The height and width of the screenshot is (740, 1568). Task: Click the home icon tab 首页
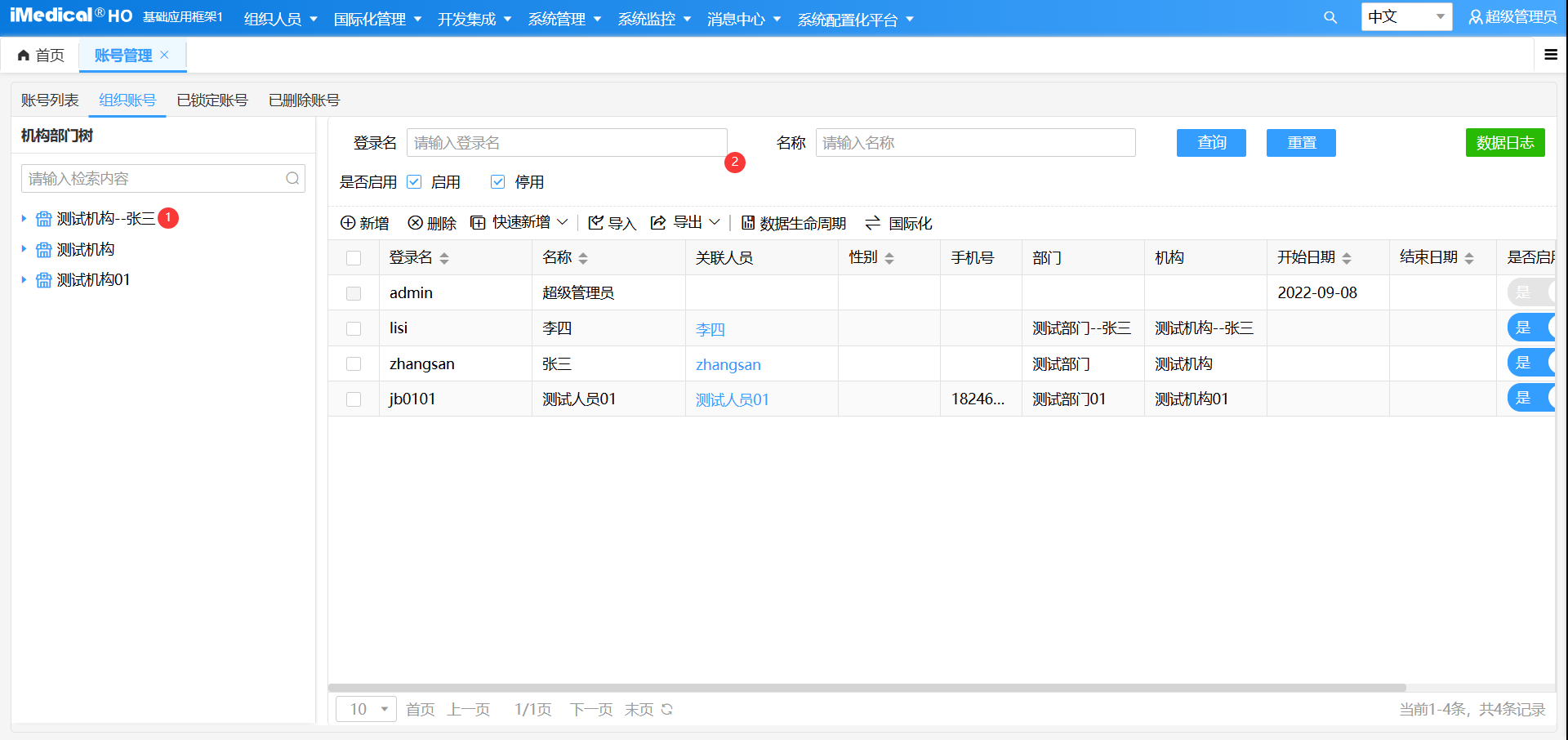click(41, 55)
